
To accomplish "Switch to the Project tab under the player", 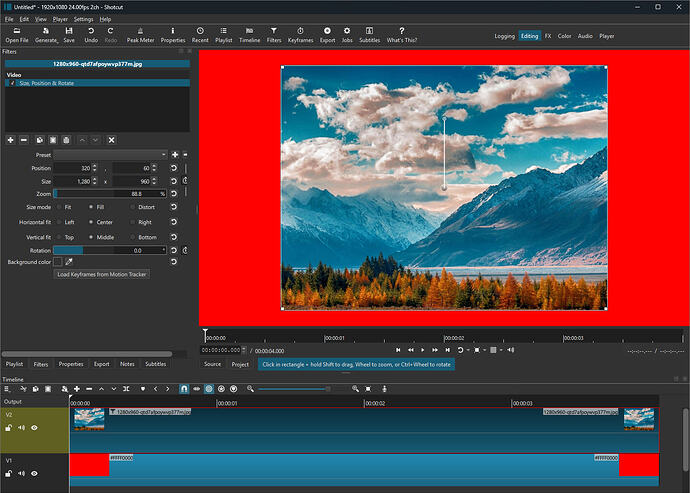I will (240, 364).
